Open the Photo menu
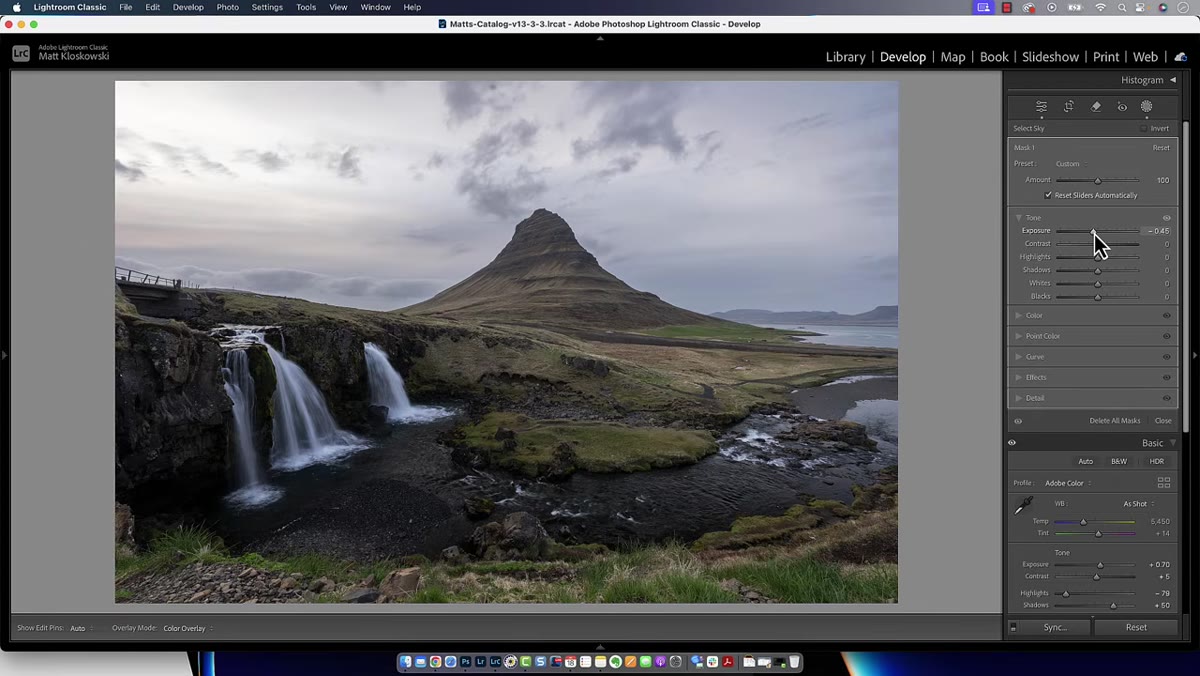The image size is (1200, 676). [x=228, y=7]
